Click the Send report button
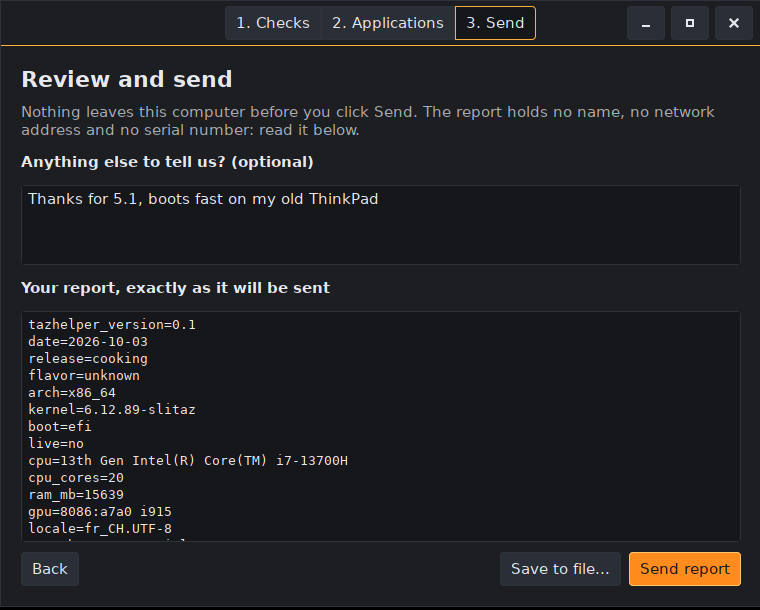 click(x=685, y=569)
